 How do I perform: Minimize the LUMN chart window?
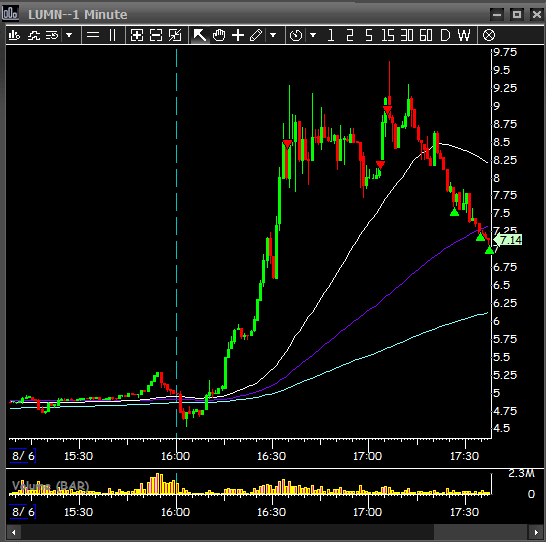tap(497, 15)
